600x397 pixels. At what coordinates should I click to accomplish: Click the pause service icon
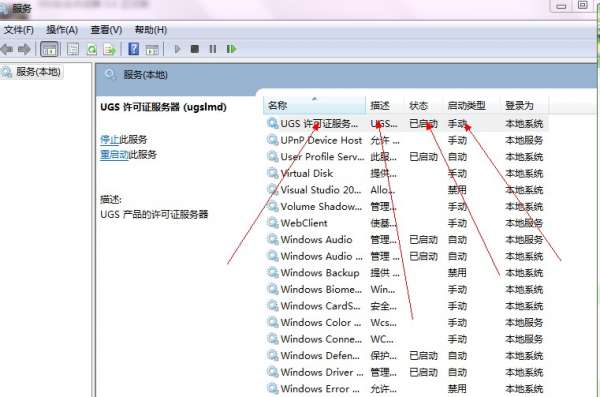click(213, 49)
